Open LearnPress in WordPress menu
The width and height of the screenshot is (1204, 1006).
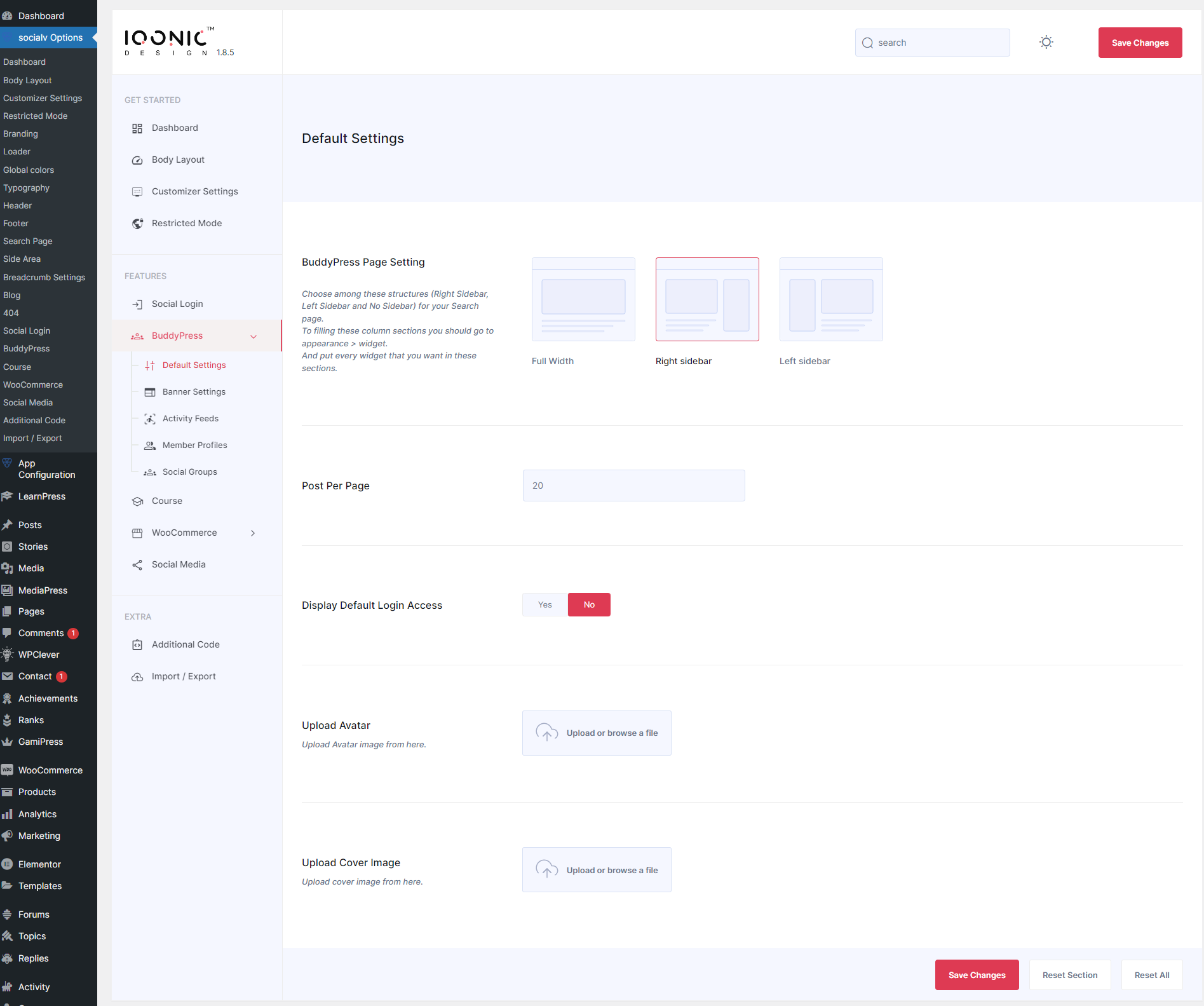(42, 496)
